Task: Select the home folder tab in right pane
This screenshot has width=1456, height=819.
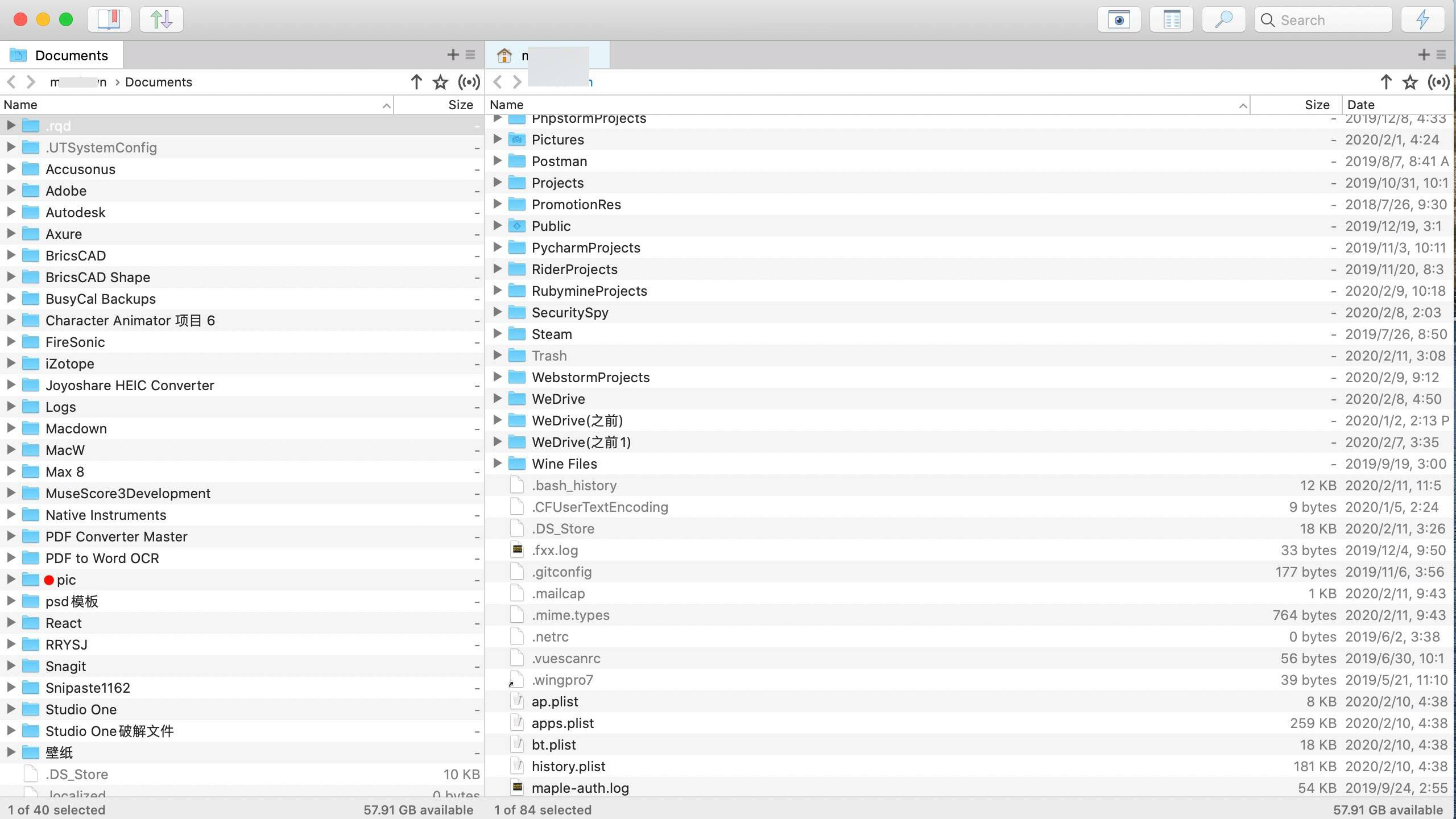Action: (547, 55)
